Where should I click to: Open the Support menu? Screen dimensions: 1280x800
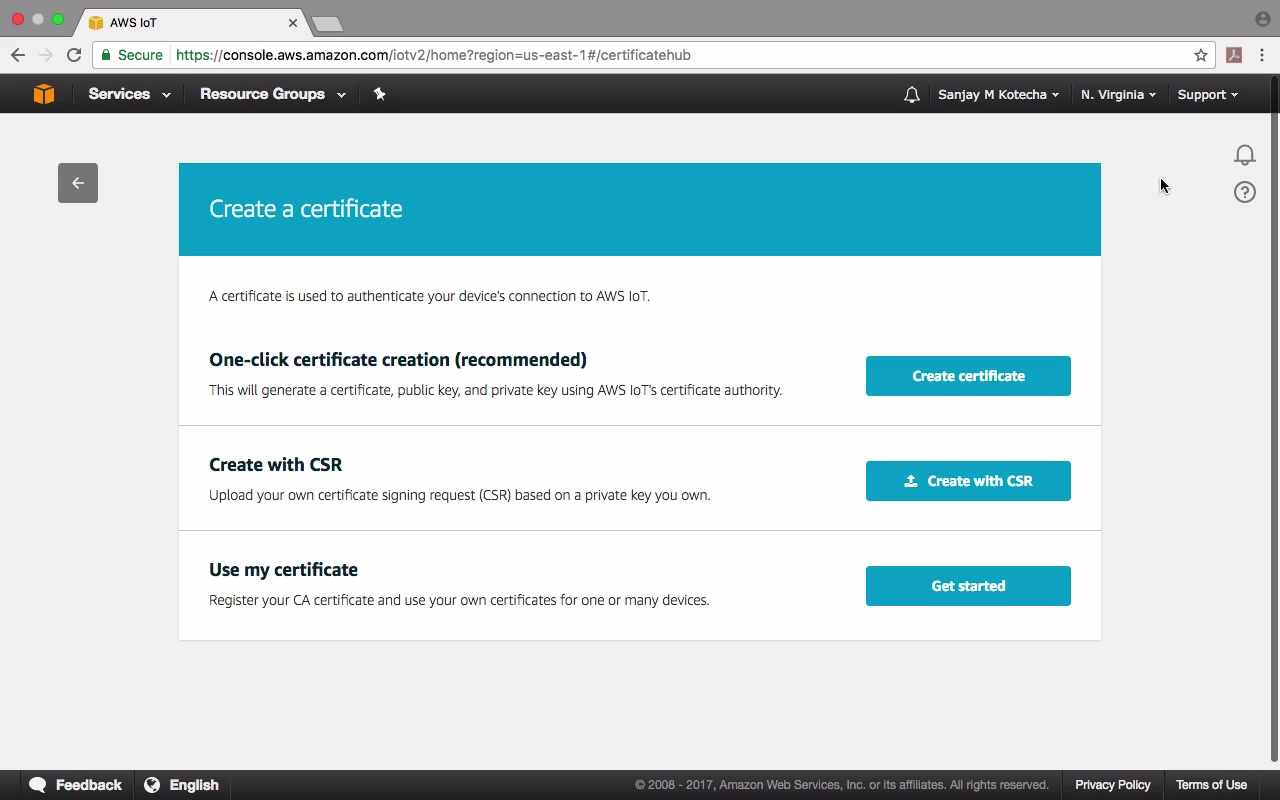tap(1207, 95)
